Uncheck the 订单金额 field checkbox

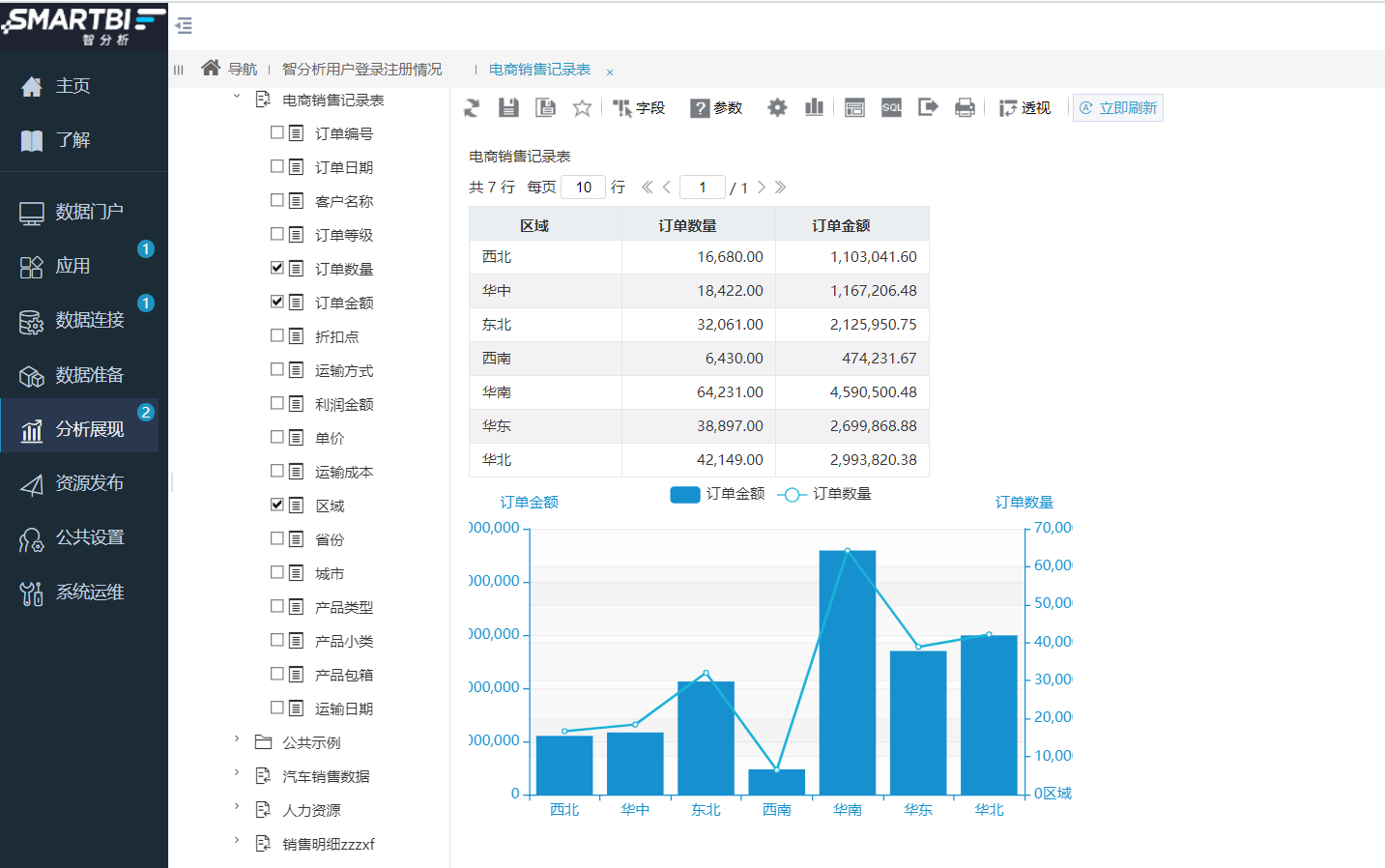click(277, 302)
